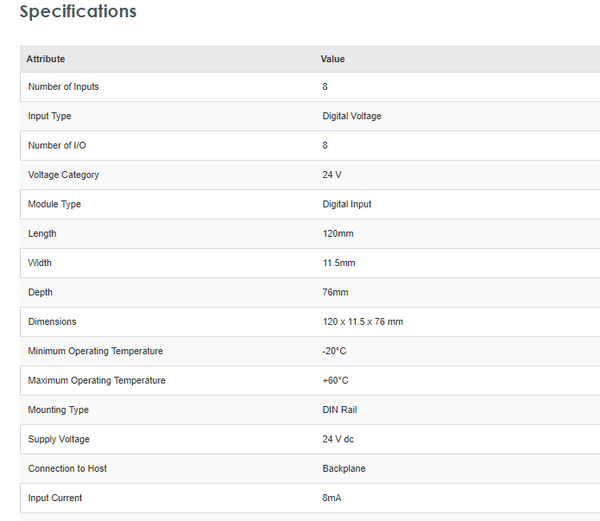Select the Width value 11.5mm
The image size is (600, 521).
(x=338, y=263)
